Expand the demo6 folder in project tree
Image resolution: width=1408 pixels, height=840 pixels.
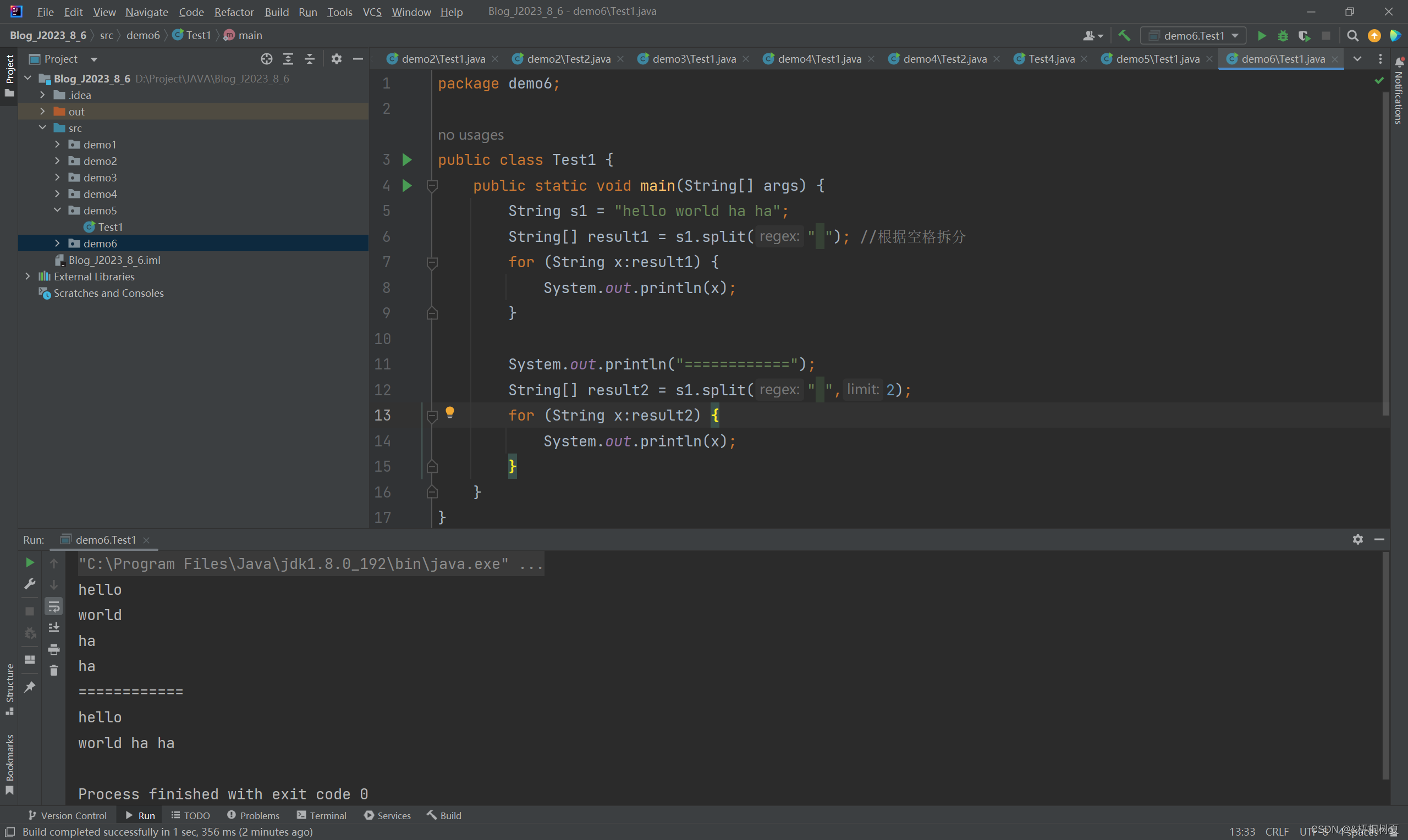click(x=57, y=244)
